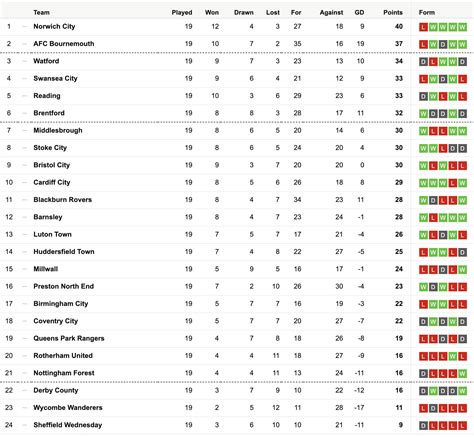Open the Nottingham Forest team link
This screenshot has width=474, height=437.
(64, 373)
